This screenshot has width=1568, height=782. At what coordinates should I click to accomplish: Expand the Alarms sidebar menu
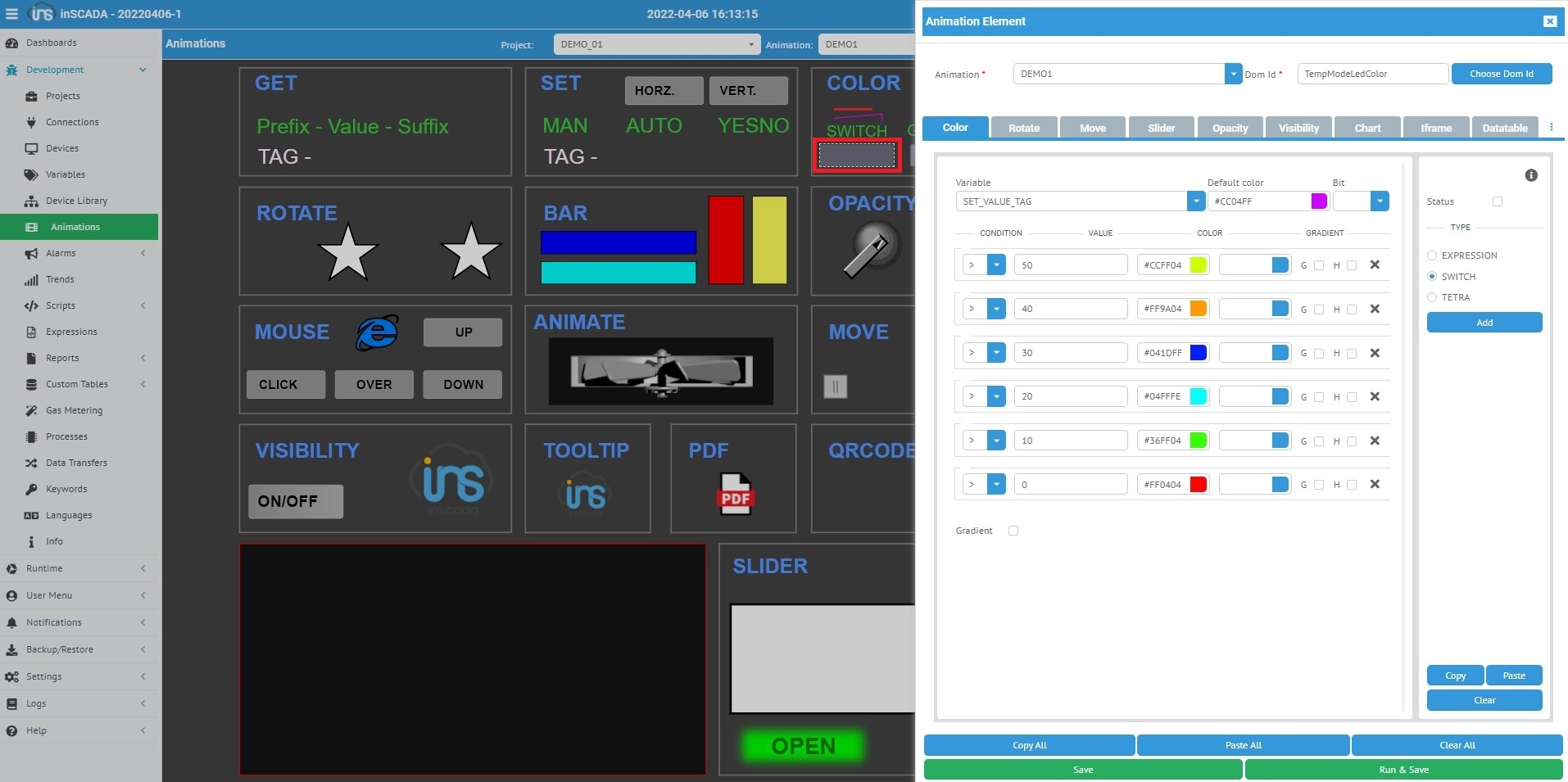pyautogui.click(x=61, y=253)
